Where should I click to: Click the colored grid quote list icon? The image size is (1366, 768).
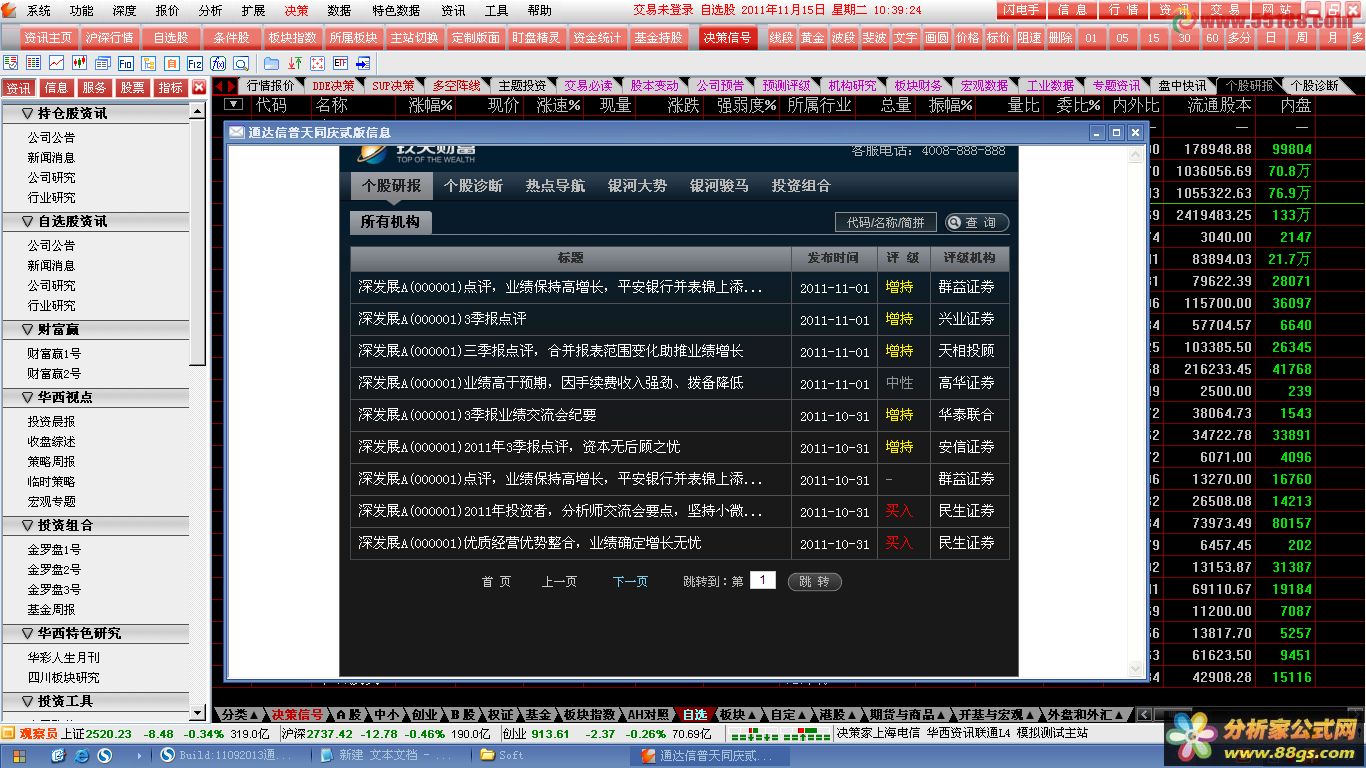pos(33,63)
